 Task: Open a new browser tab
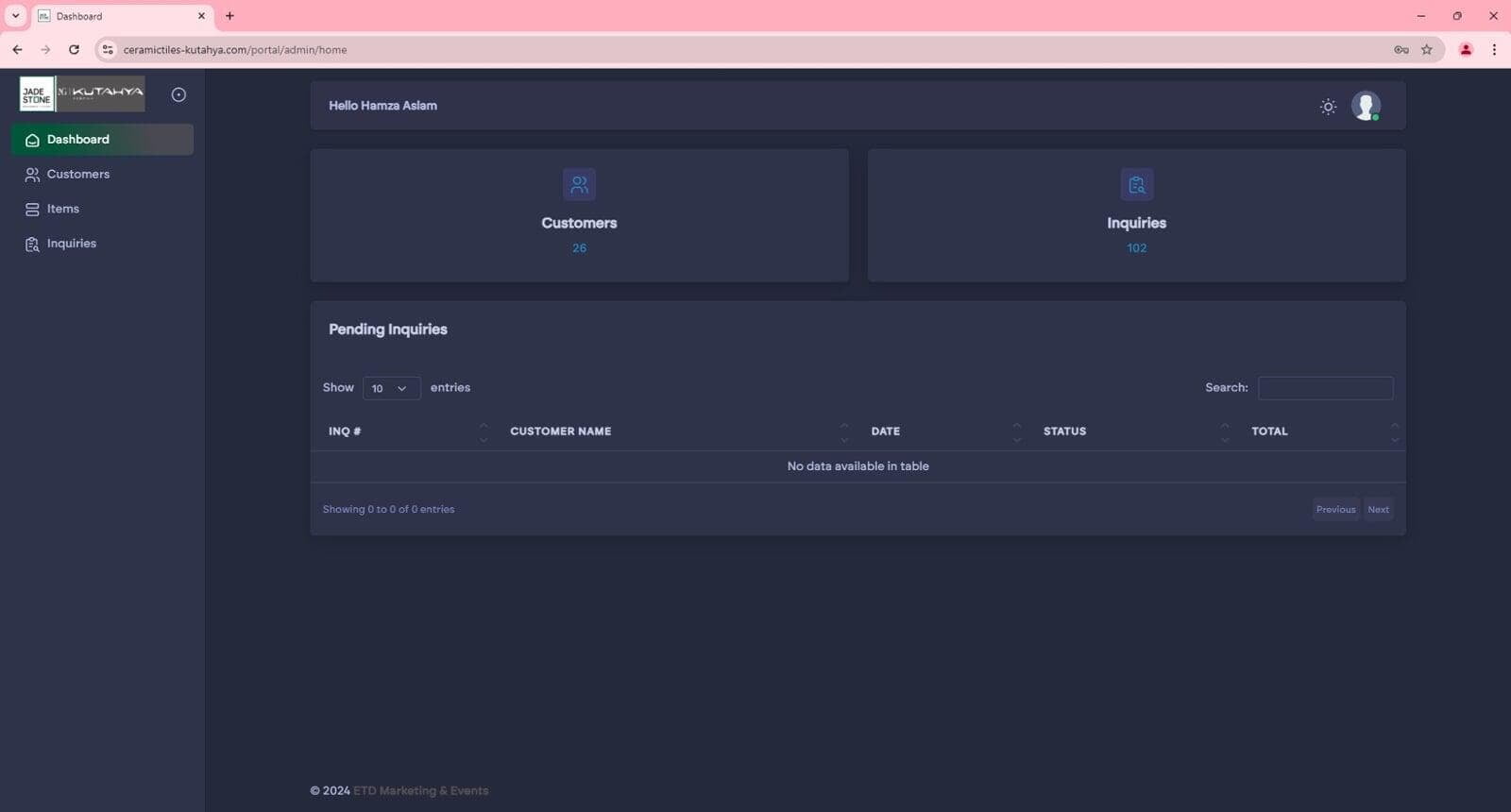(x=229, y=16)
